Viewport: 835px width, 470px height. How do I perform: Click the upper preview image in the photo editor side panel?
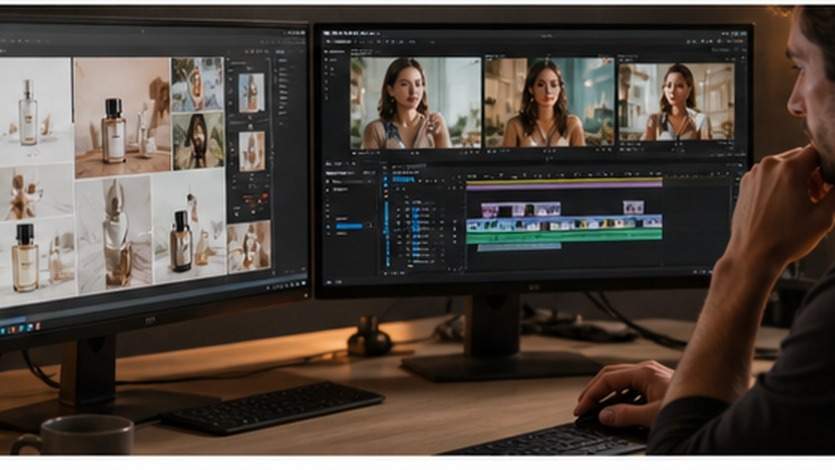(251, 93)
